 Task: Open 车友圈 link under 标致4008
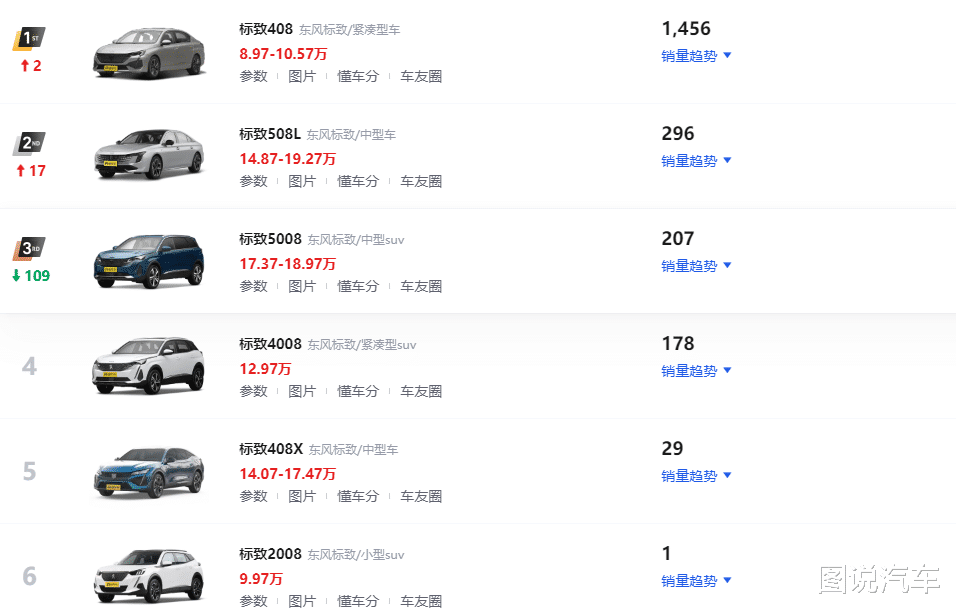coord(421,391)
